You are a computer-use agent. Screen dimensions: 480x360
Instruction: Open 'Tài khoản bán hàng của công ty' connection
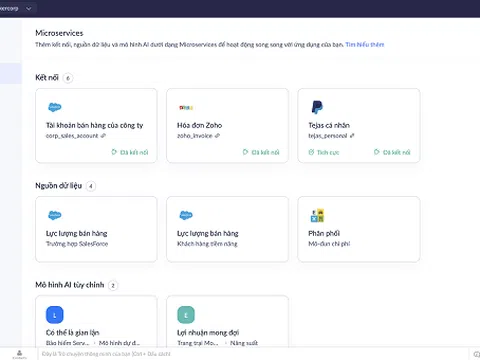[x=96, y=126]
